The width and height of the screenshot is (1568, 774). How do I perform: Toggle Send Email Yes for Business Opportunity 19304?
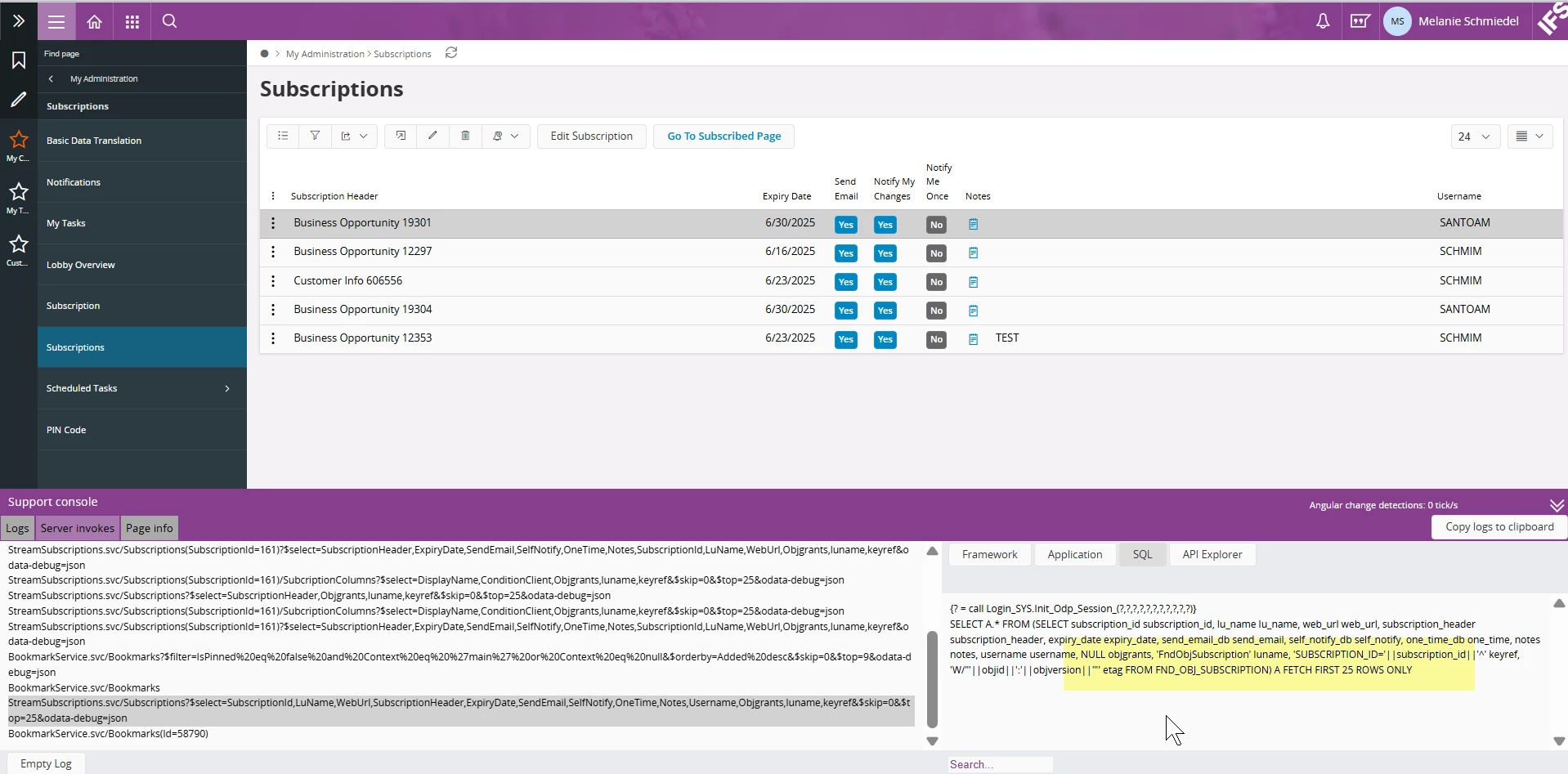846,311
